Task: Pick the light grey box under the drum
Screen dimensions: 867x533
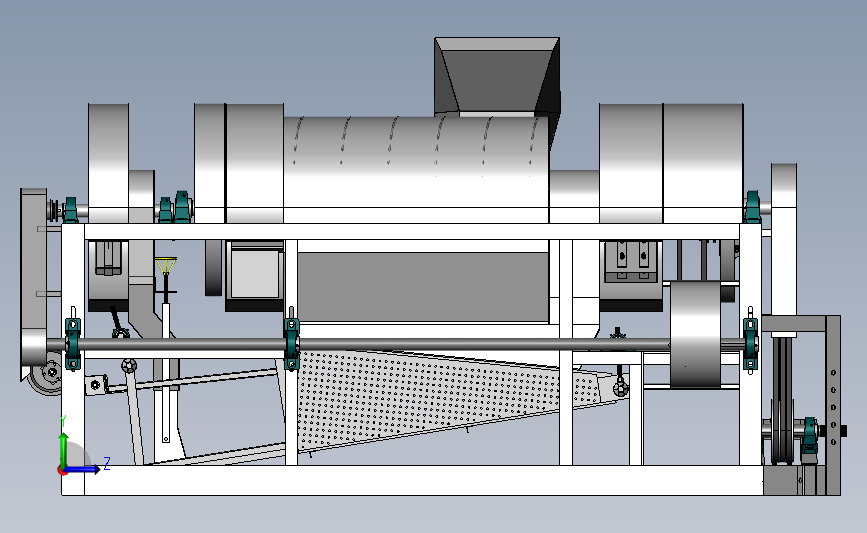Action: pos(255,274)
